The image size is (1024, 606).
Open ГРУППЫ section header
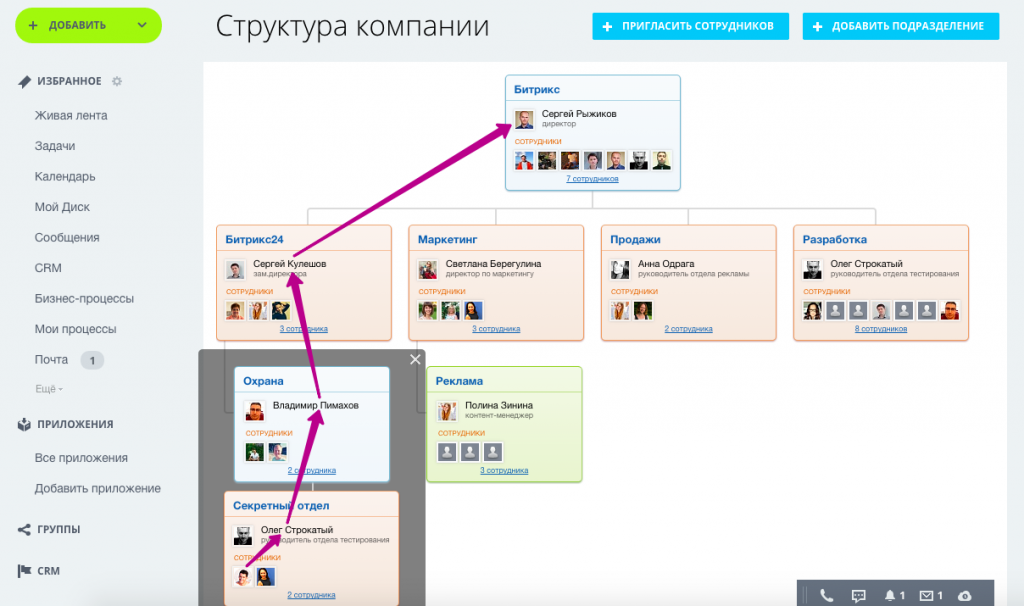coord(59,530)
